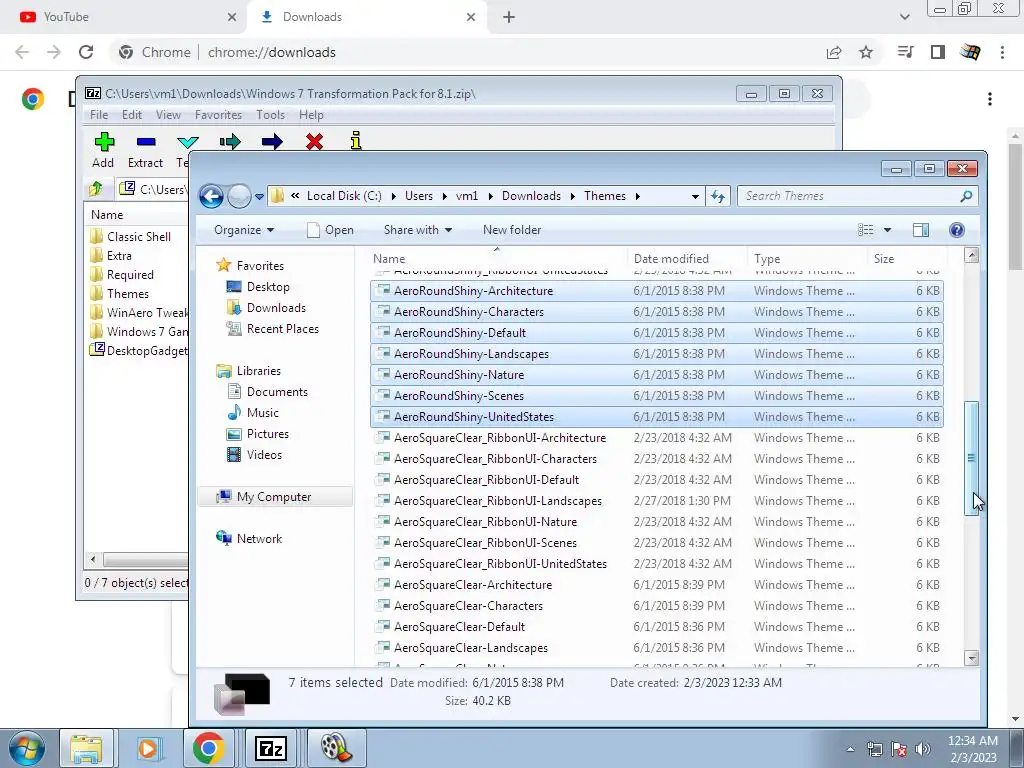This screenshot has height=768, width=1024.
Task: Select AeroSquareClear-Characters theme file
Action: point(657,606)
